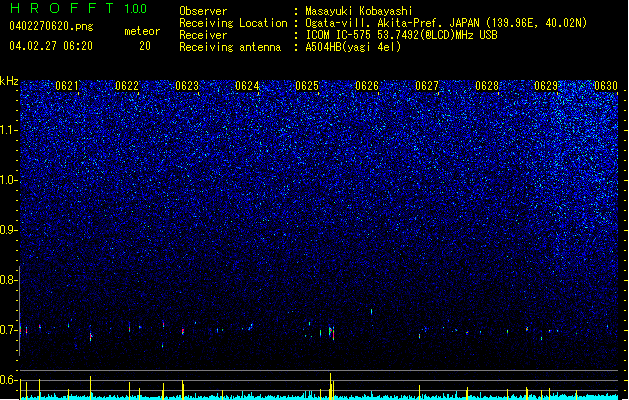Click the 0623 time marker
Image resolution: width=629 pixels, height=400 pixels.
(187, 86)
